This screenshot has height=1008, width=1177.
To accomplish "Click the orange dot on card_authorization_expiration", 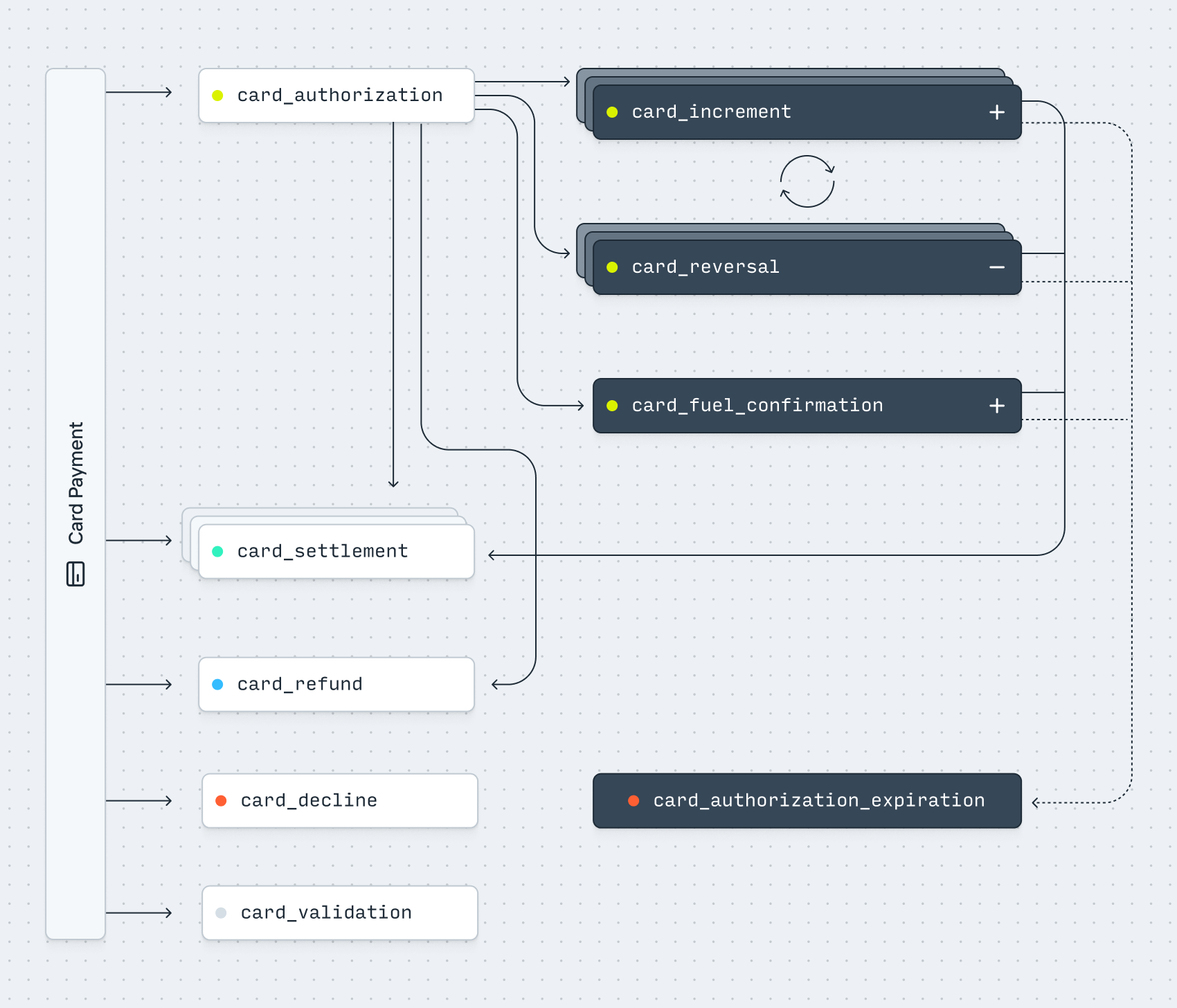I will [x=633, y=801].
